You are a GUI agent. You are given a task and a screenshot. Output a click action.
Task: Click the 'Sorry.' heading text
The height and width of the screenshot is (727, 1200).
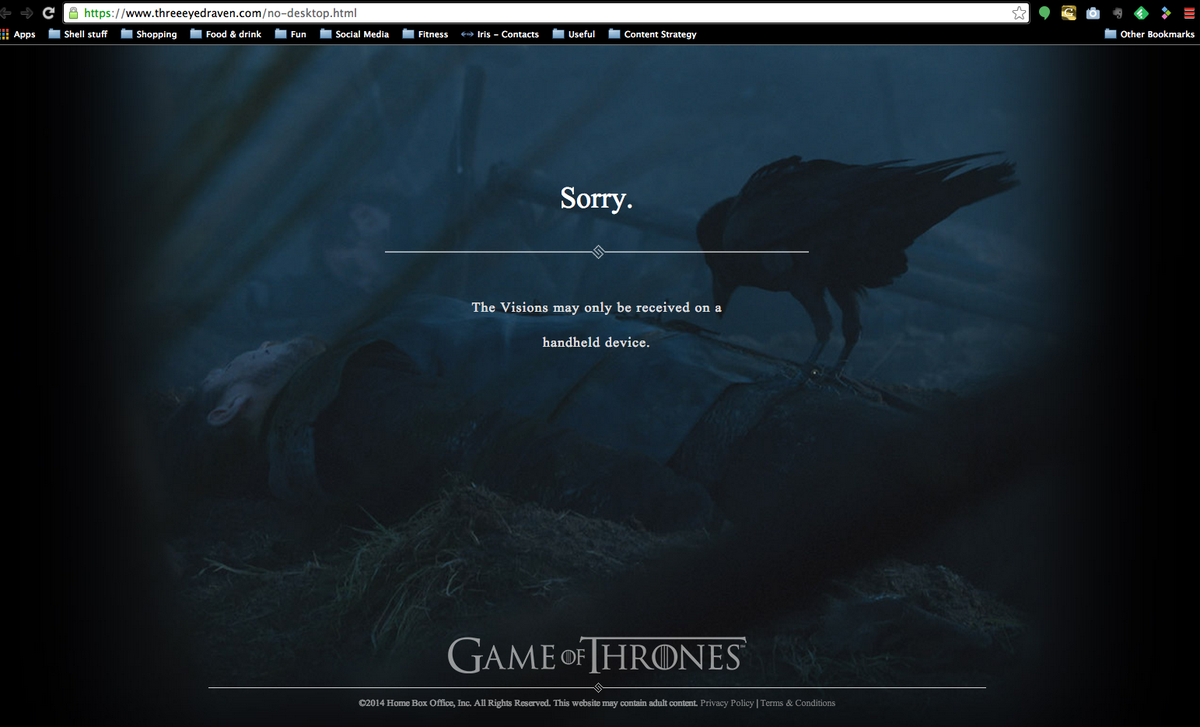click(x=596, y=198)
